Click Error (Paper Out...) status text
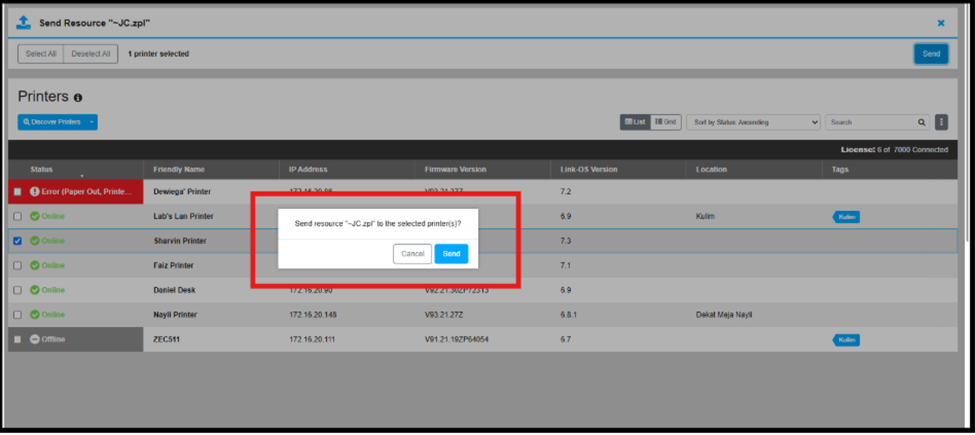Screen dimensions: 975x435 (x=86, y=192)
